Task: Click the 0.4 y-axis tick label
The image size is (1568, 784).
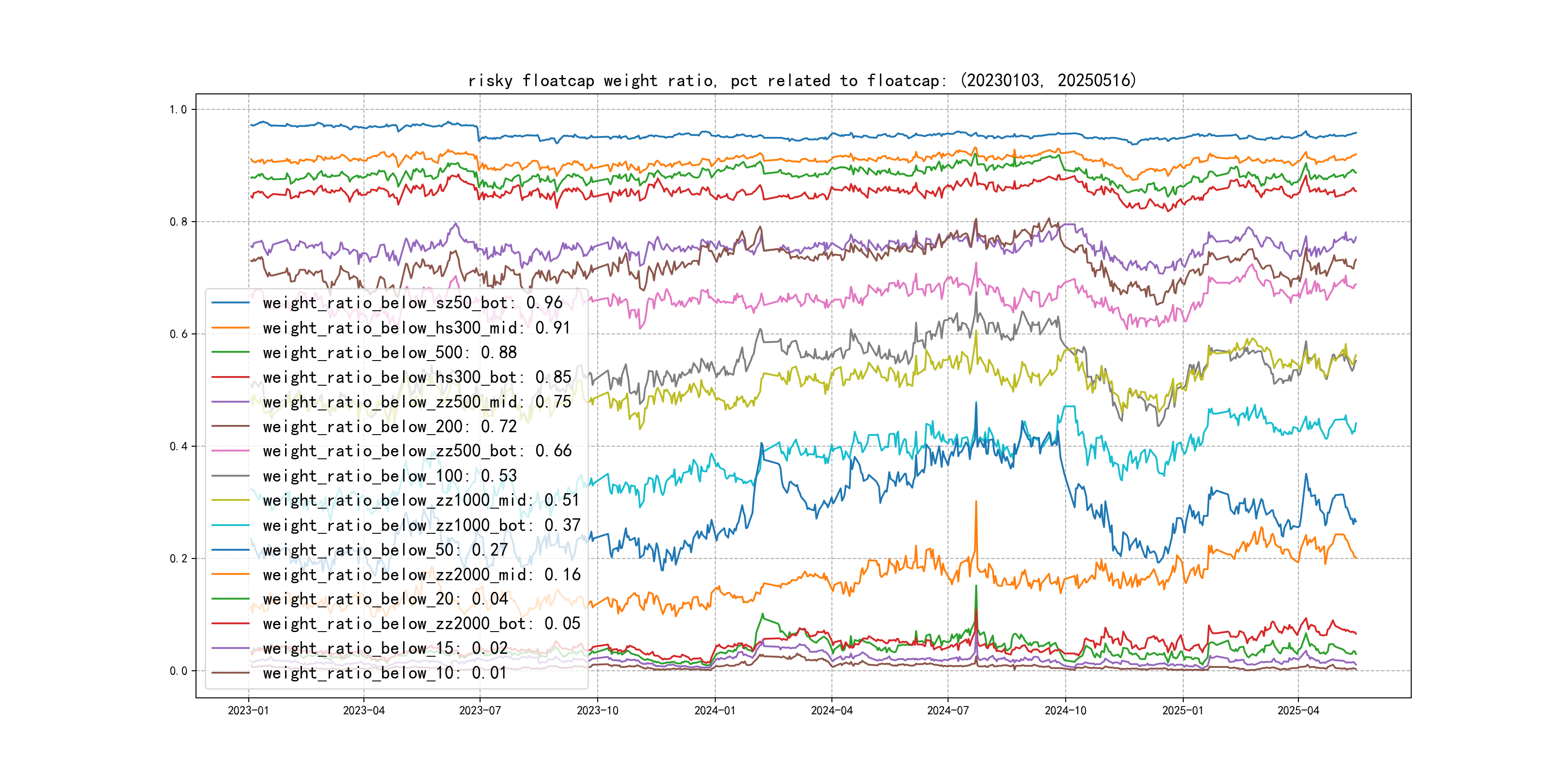Action: (x=179, y=446)
